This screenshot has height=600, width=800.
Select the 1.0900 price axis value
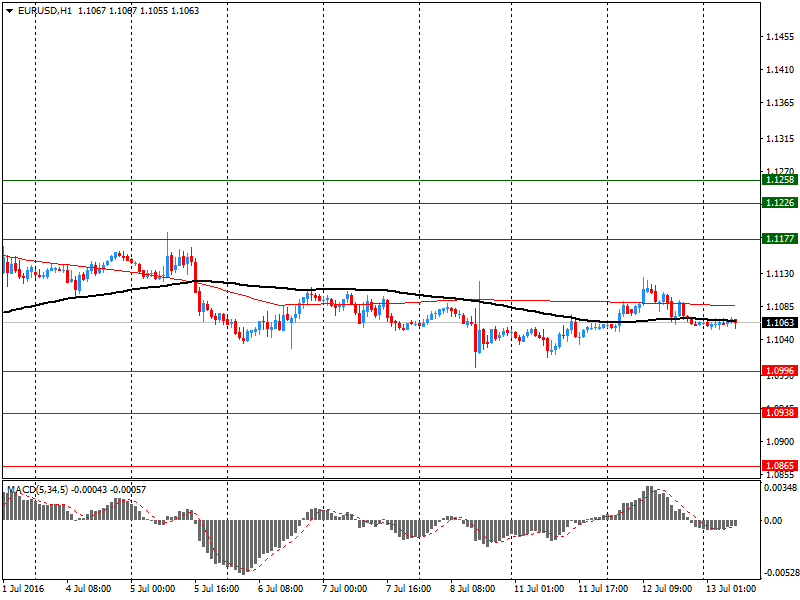780,442
